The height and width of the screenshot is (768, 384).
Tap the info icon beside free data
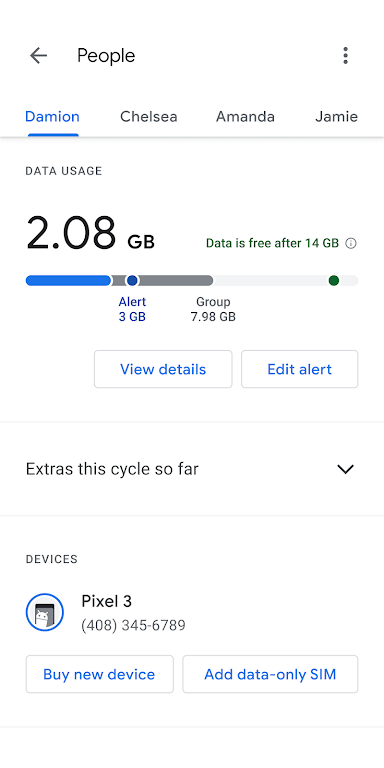pos(351,243)
